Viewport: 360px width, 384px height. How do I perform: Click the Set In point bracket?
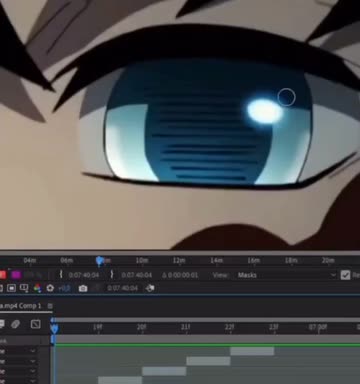coord(61,275)
